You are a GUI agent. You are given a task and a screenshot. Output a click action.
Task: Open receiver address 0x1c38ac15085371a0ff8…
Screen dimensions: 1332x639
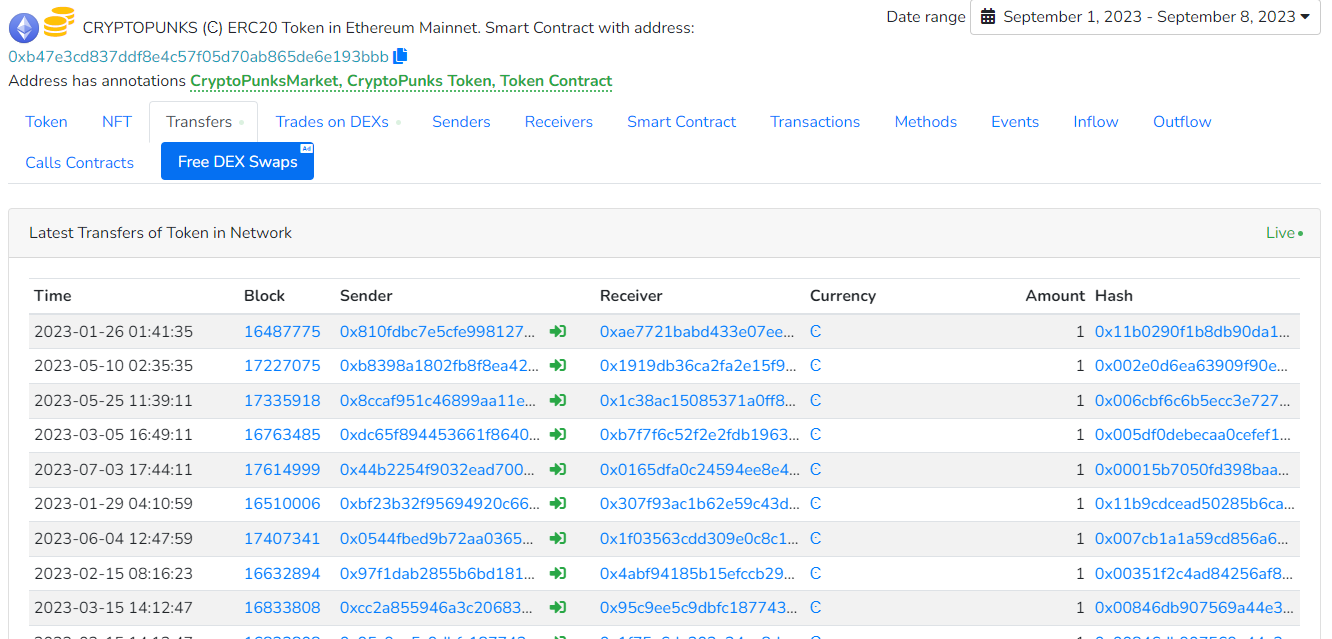[698, 401]
